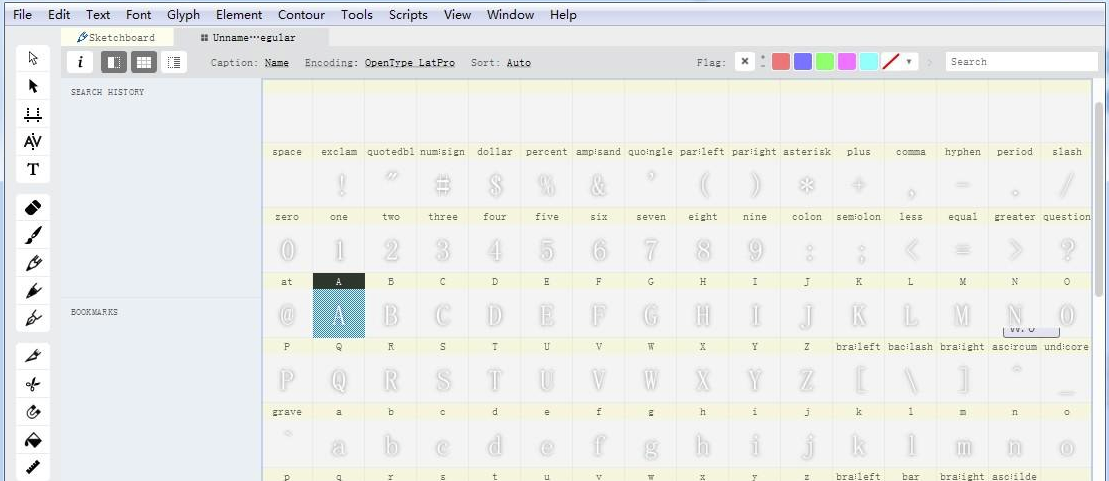Open the Scripts menu
1109x481 pixels.
point(408,14)
